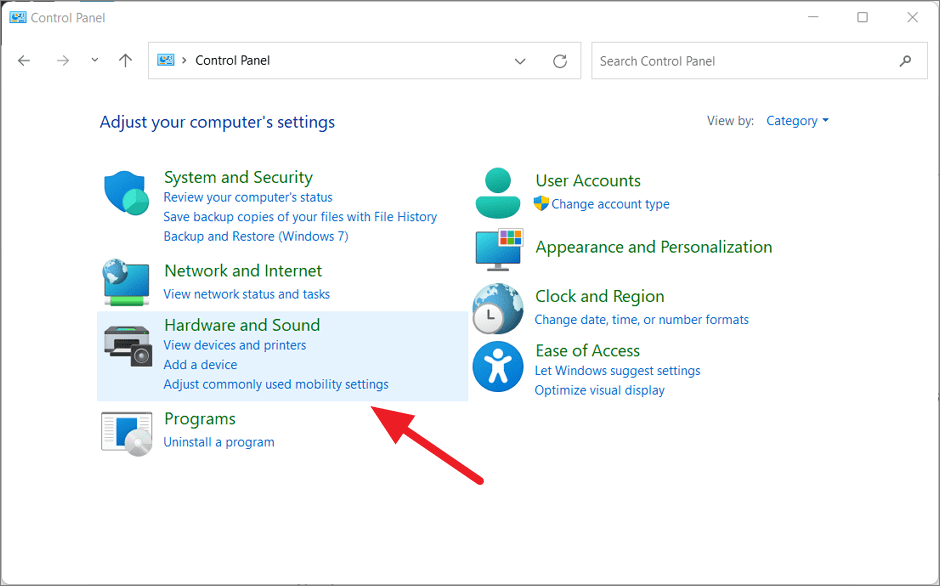Click the Back navigation arrow
Screen dimensions: 940x586
click(x=24, y=61)
